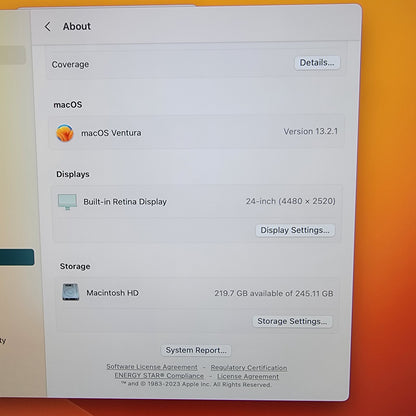Screen dimensions: 416x416
Task: Click the Coverage row label
Action: (70, 64)
